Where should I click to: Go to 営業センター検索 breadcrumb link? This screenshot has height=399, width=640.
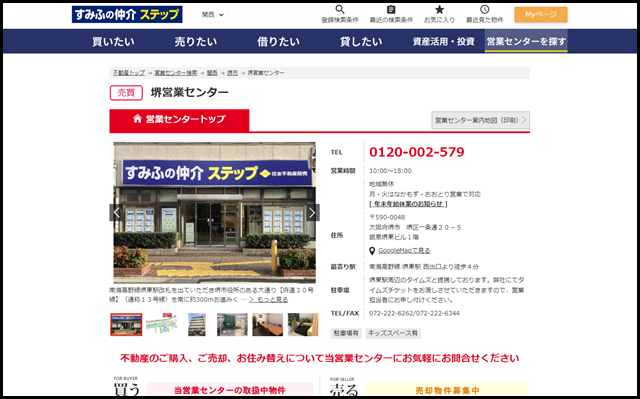[176, 73]
